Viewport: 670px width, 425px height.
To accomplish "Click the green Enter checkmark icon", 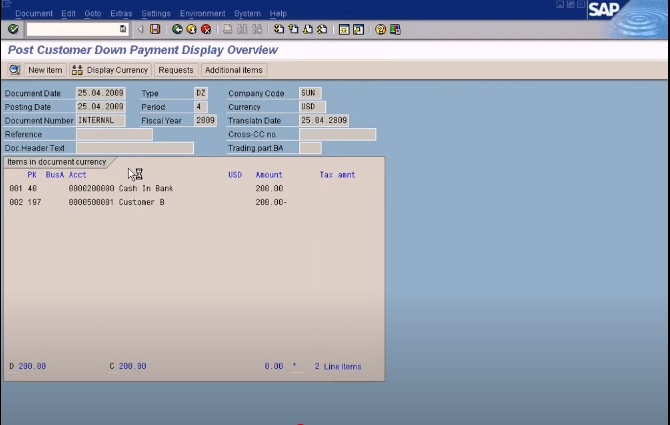I will coord(13,29).
